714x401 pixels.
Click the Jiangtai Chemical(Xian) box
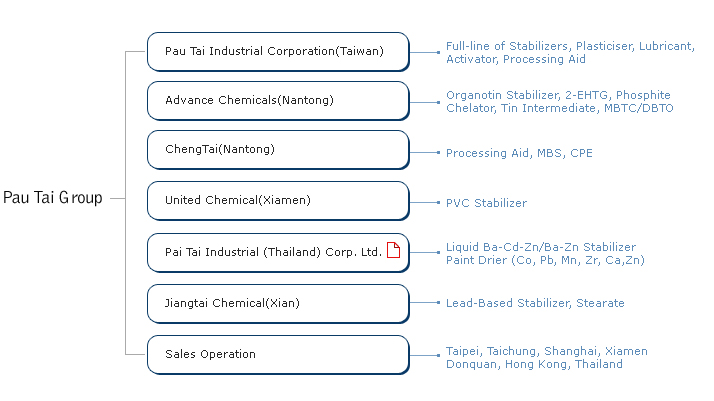pyautogui.click(x=278, y=304)
